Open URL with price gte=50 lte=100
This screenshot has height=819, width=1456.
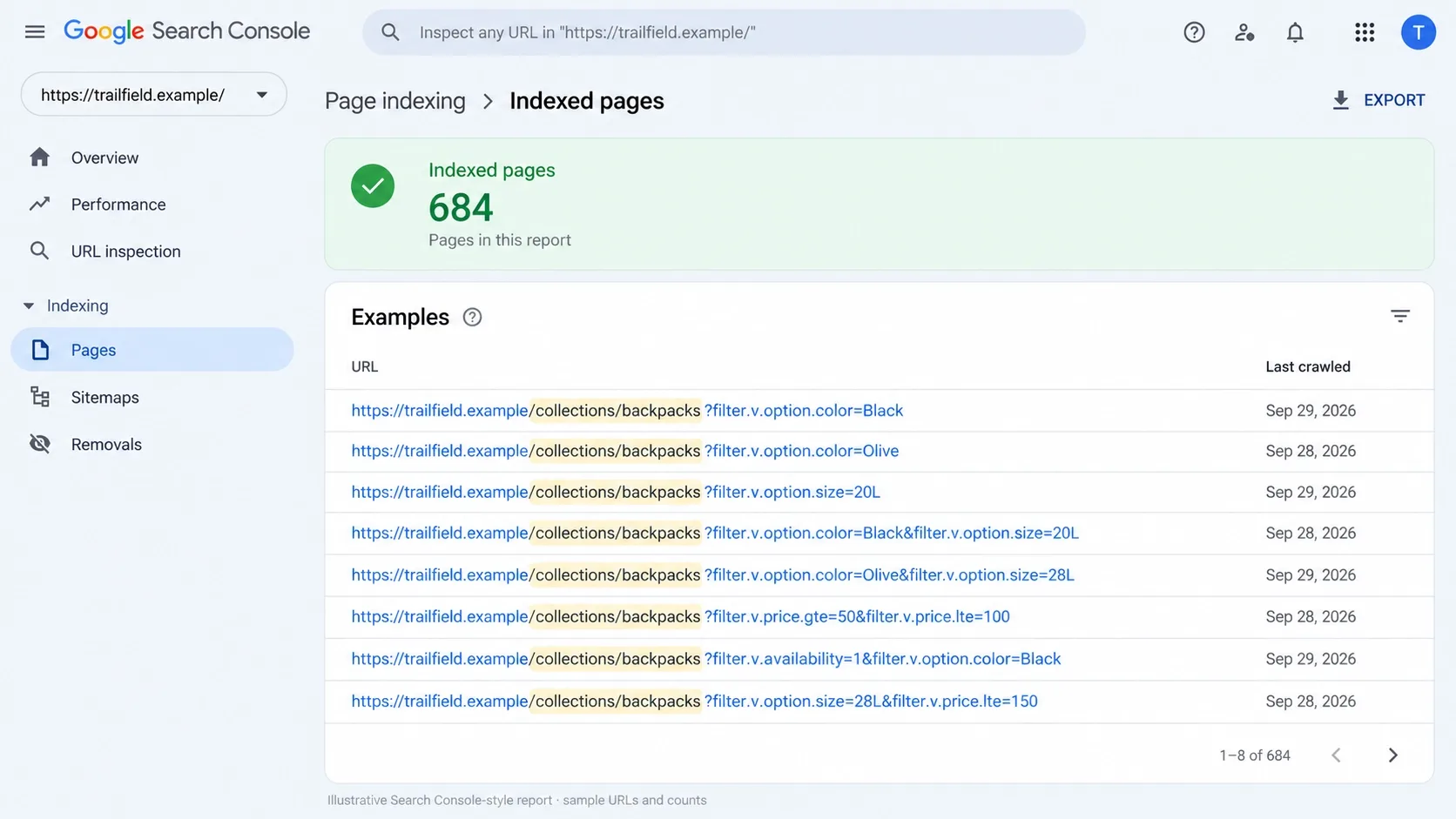pyautogui.click(x=681, y=616)
